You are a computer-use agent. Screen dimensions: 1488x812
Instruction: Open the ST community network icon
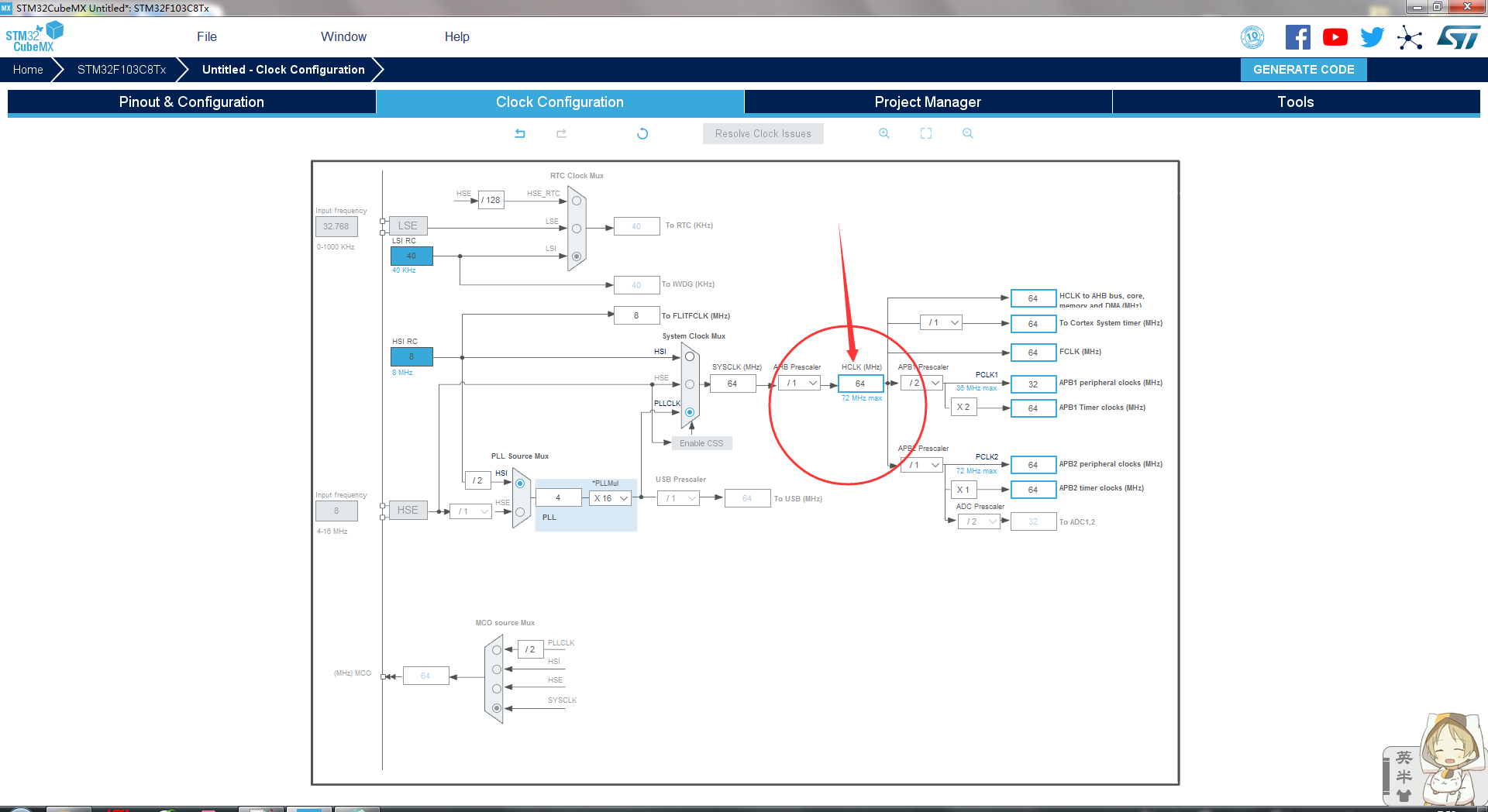click(x=1410, y=37)
